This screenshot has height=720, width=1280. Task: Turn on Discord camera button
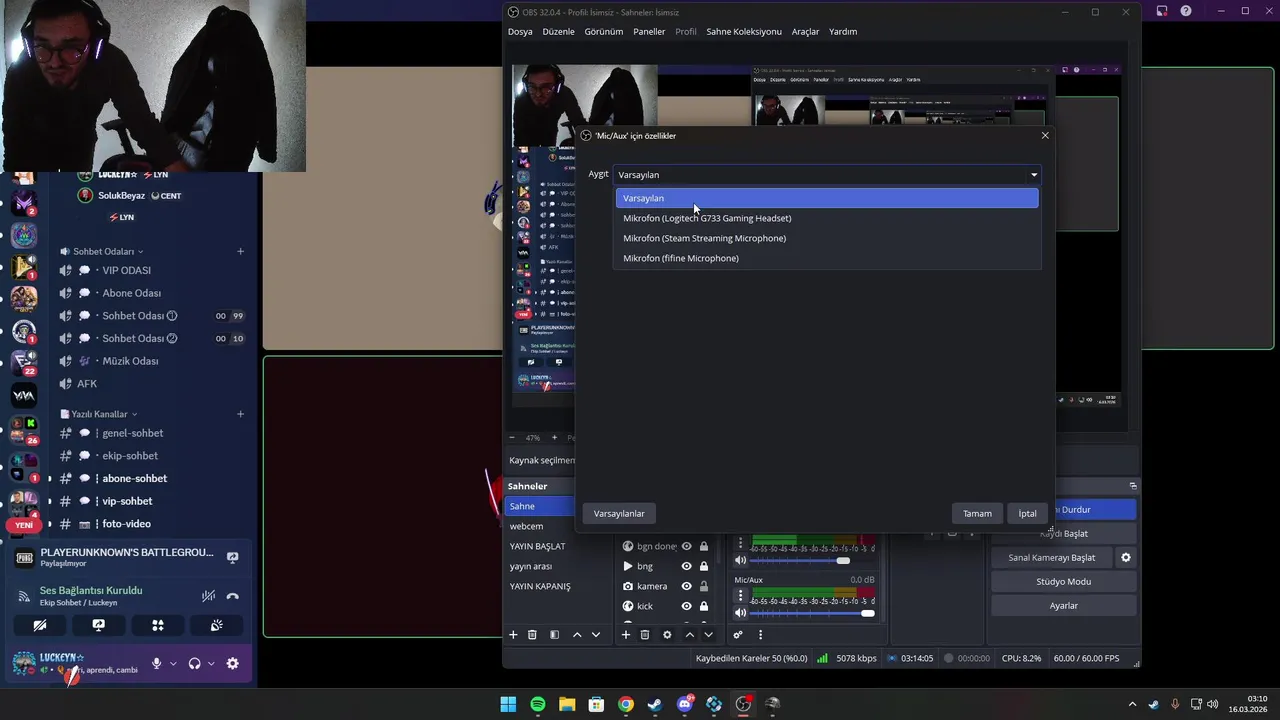tap(39, 625)
